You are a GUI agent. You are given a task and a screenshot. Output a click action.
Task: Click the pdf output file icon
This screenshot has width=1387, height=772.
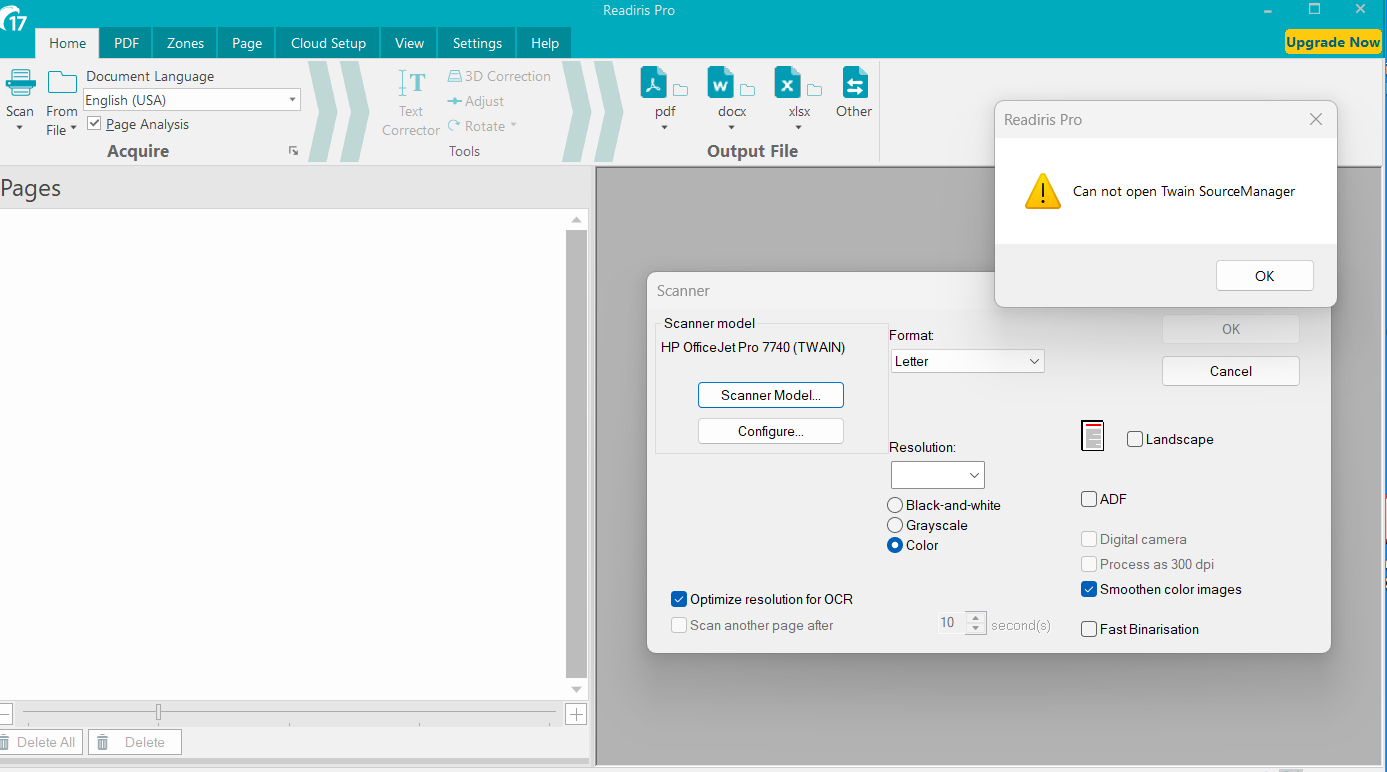click(655, 84)
